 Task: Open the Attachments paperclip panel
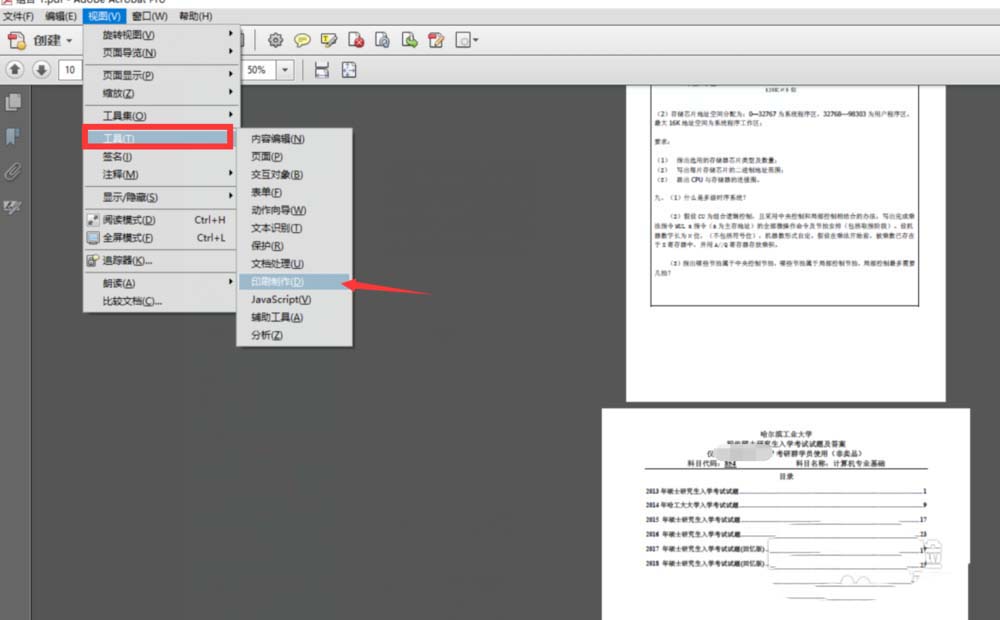coord(14,171)
